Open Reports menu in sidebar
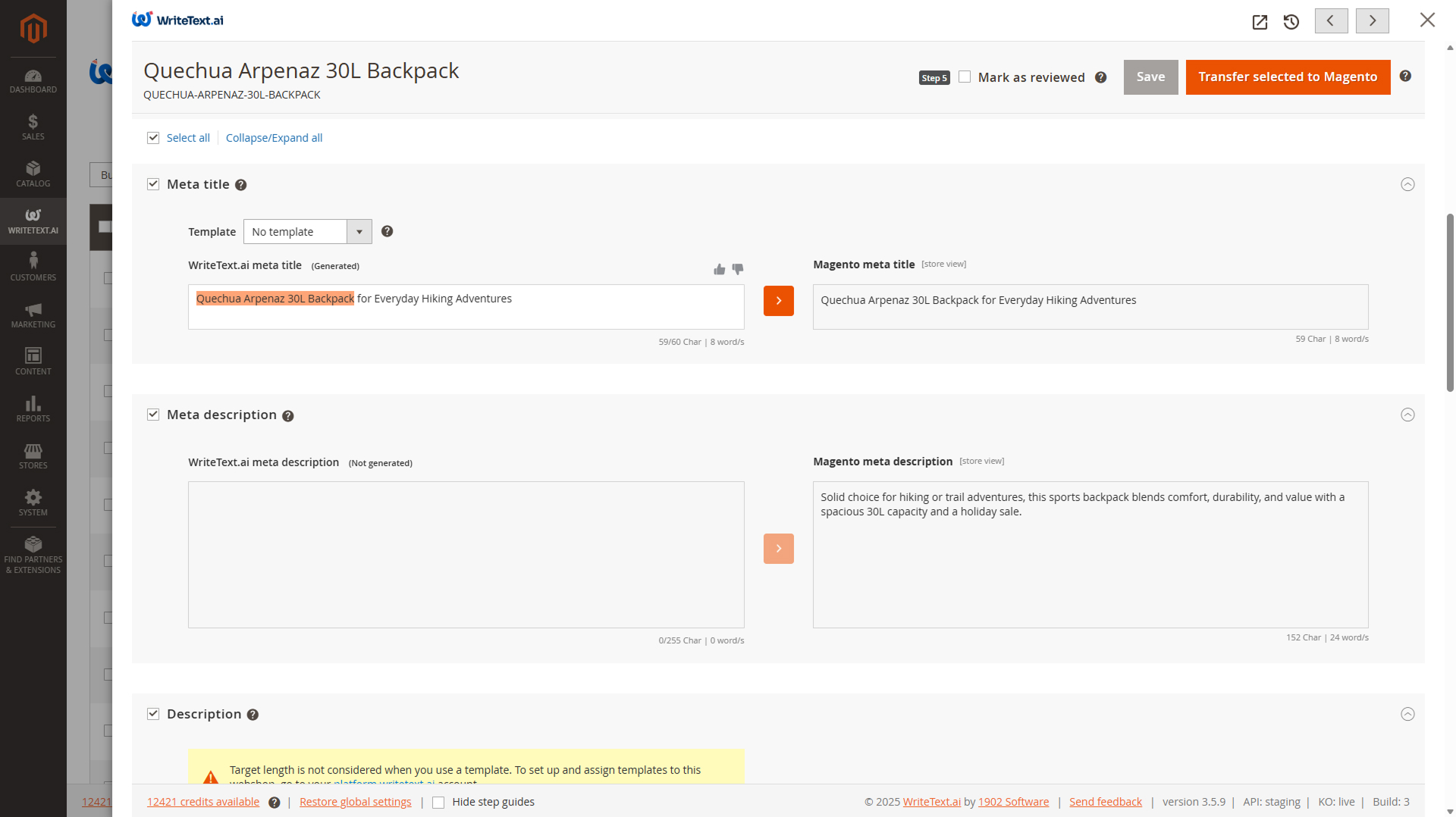This screenshot has height=817, width=1456. [33, 409]
